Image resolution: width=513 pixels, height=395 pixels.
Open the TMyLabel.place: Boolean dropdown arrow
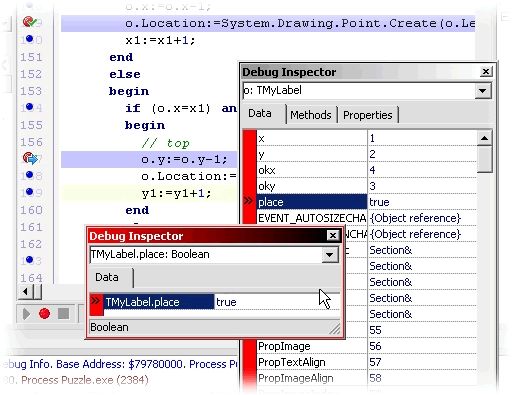click(x=329, y=255)
